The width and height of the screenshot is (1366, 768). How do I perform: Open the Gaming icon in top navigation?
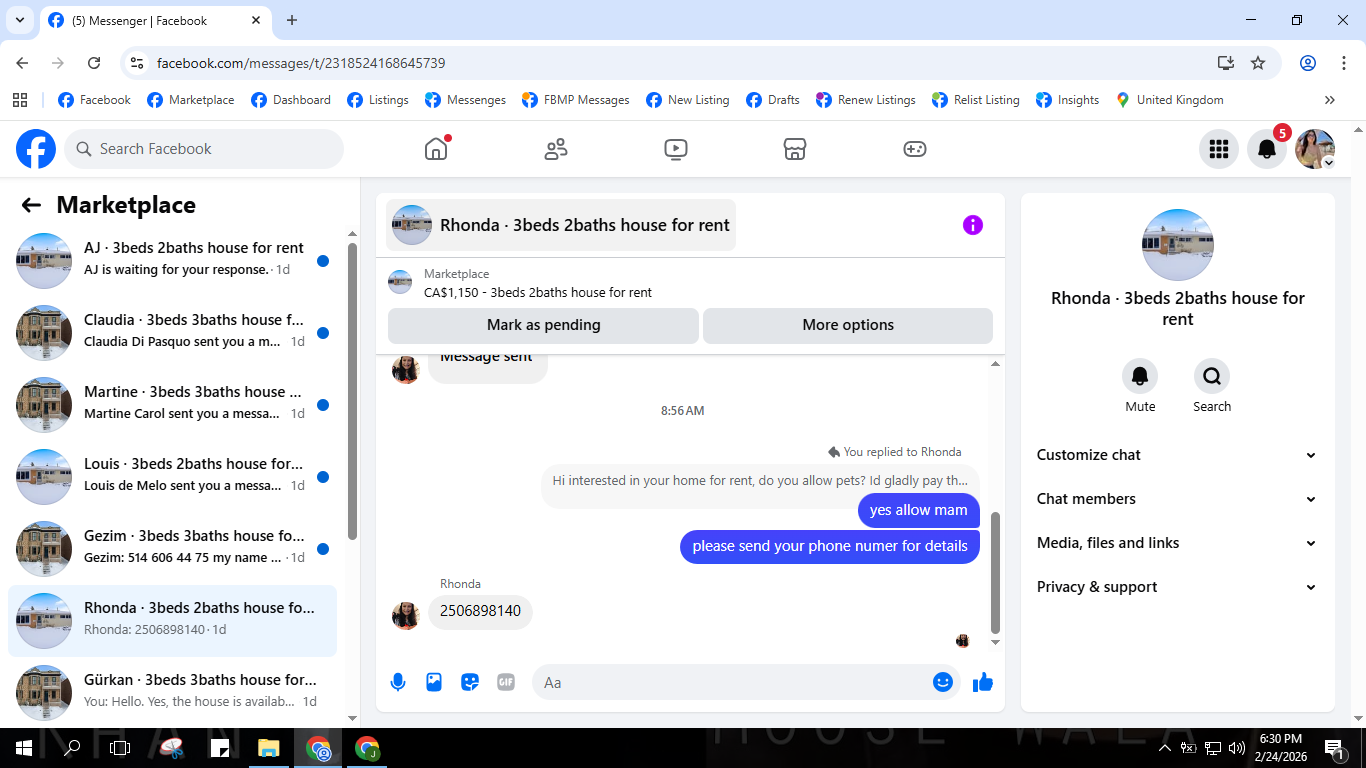915,149
